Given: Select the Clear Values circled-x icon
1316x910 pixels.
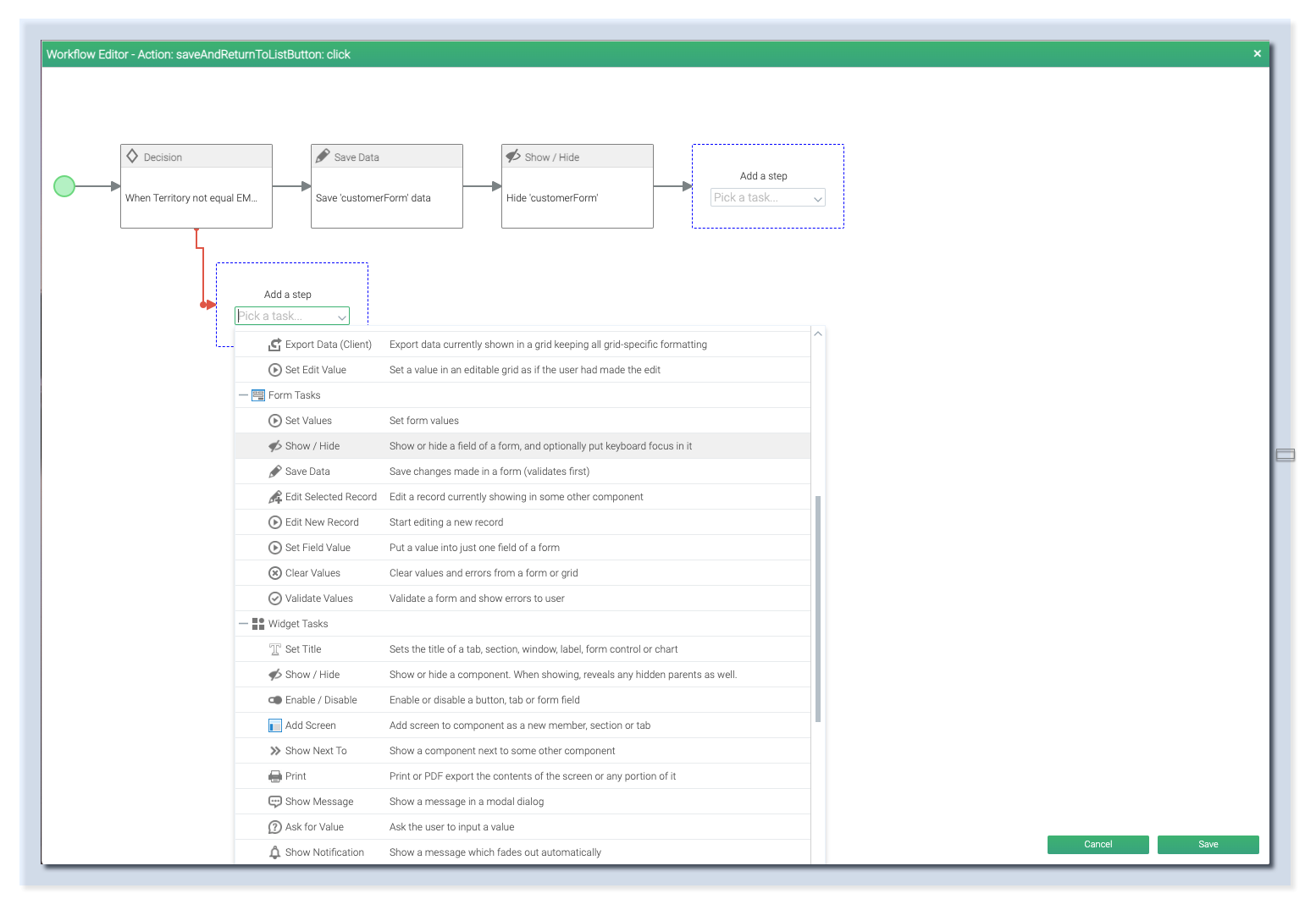Looking at the screenshot, I should (x=274, y=572).
